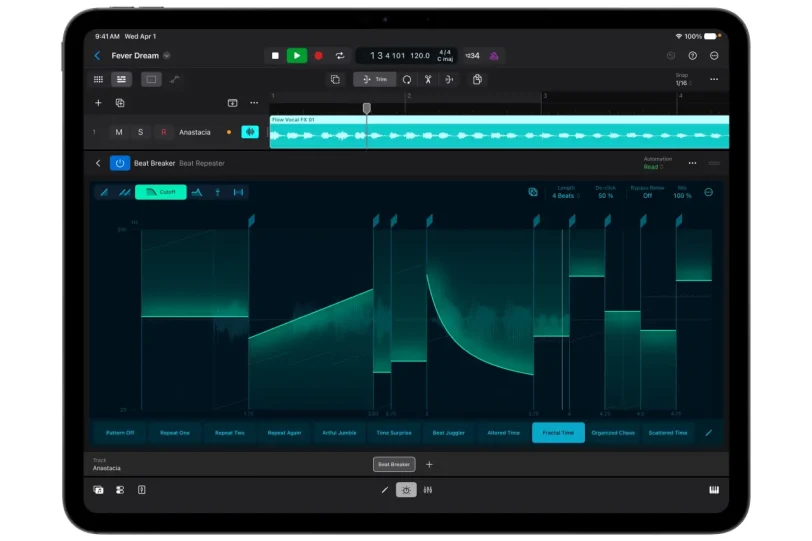Open the Mixer faders icon in bottom bar
Screen dimensions: 812x541
click(x=428, y=490)
